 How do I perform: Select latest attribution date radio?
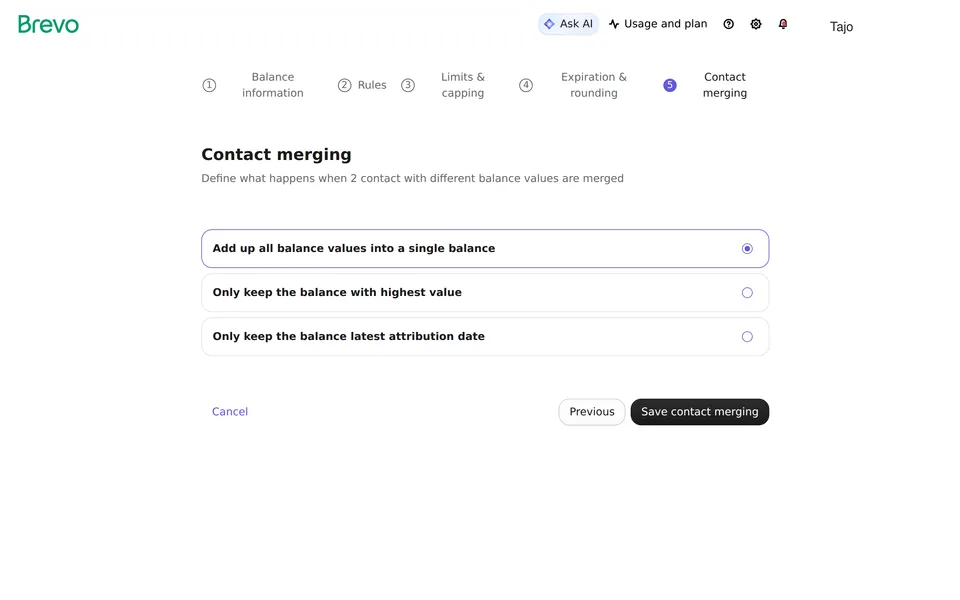click(747, 337)
